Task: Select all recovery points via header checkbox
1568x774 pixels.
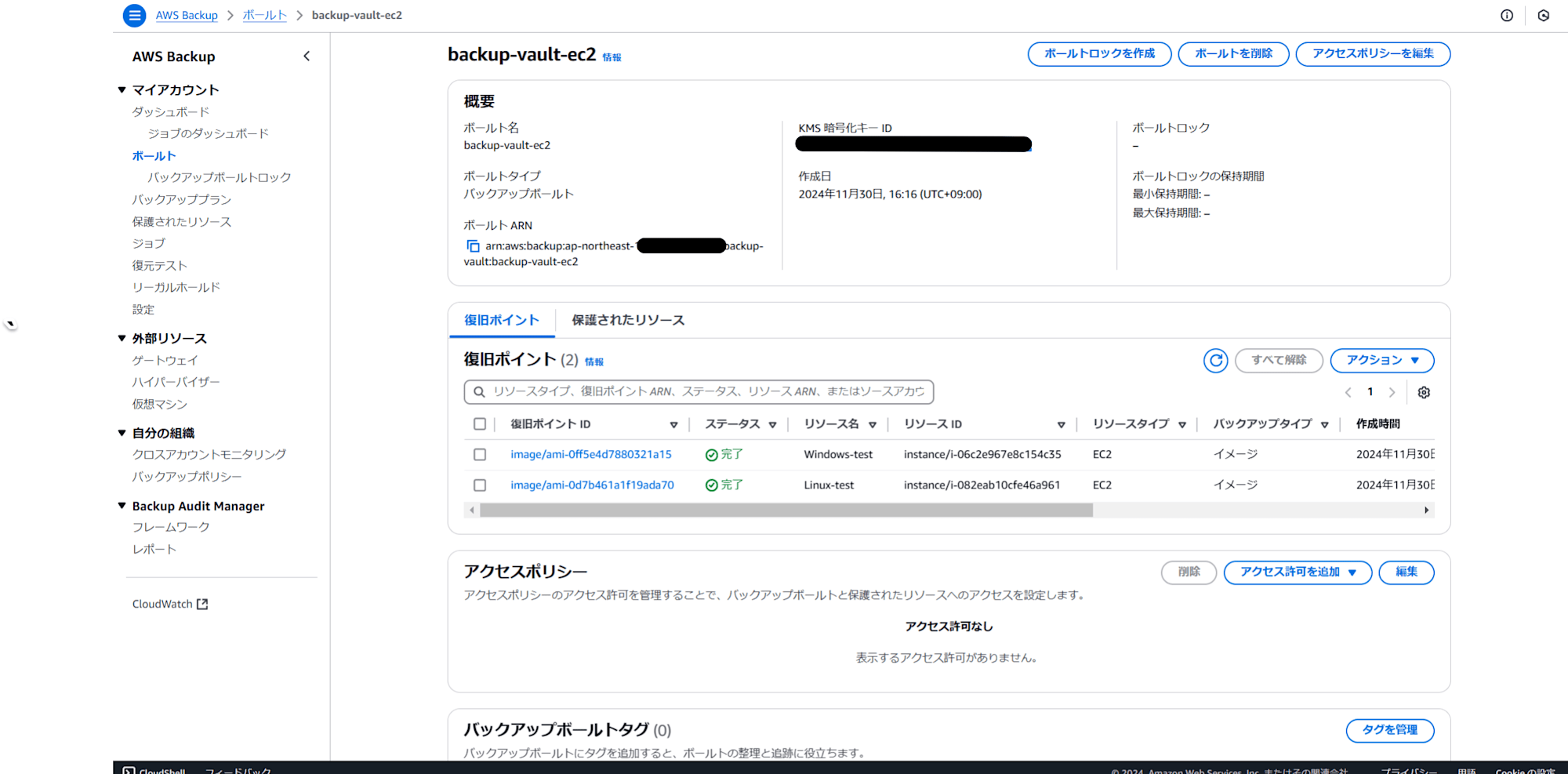Action: point(480,424)
